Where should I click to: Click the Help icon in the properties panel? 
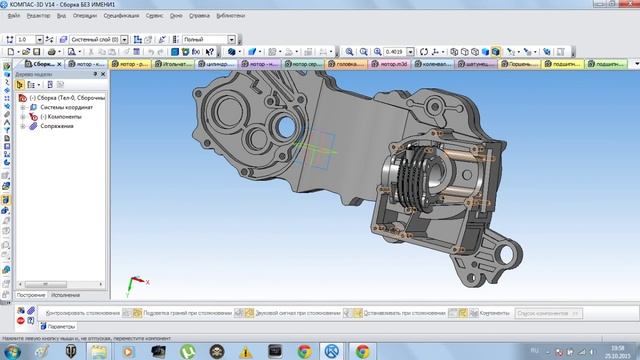click(31, 321)
